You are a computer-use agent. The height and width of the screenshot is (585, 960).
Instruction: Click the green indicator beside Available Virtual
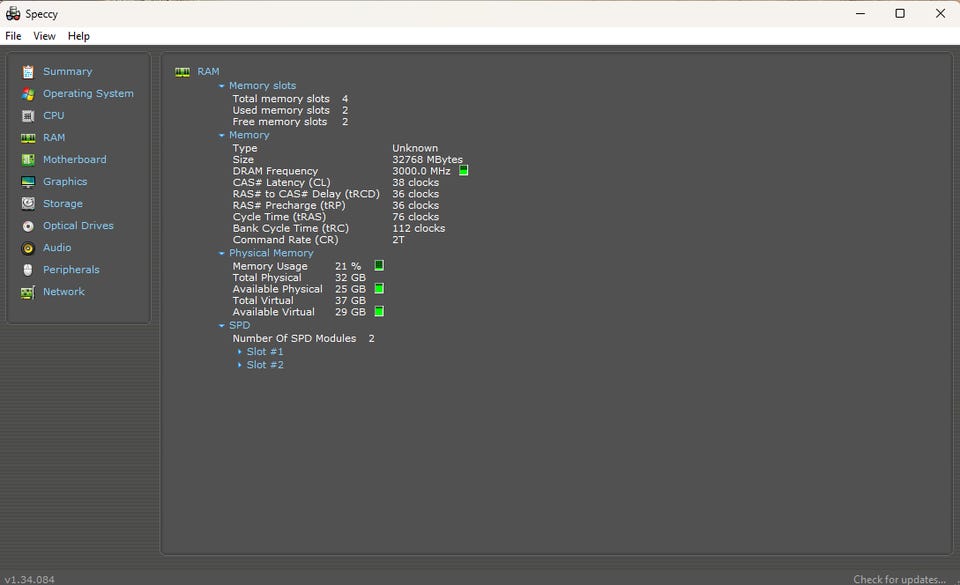(379, 311)
